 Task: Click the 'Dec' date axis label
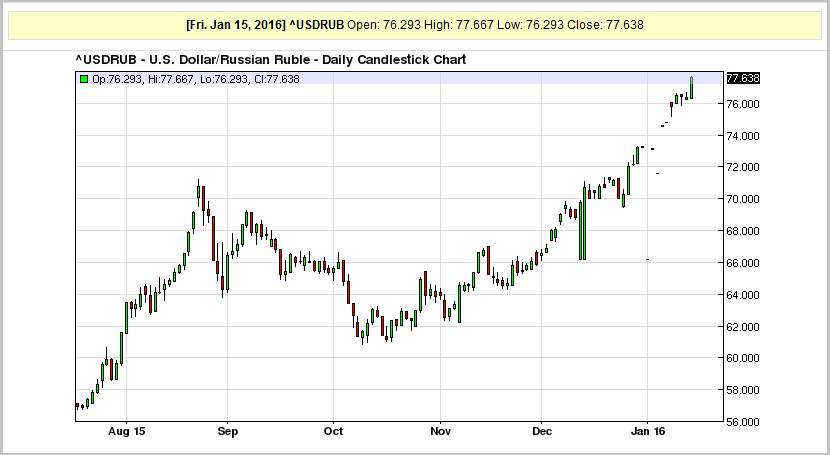pyautogui.click(x=542, y=431)
